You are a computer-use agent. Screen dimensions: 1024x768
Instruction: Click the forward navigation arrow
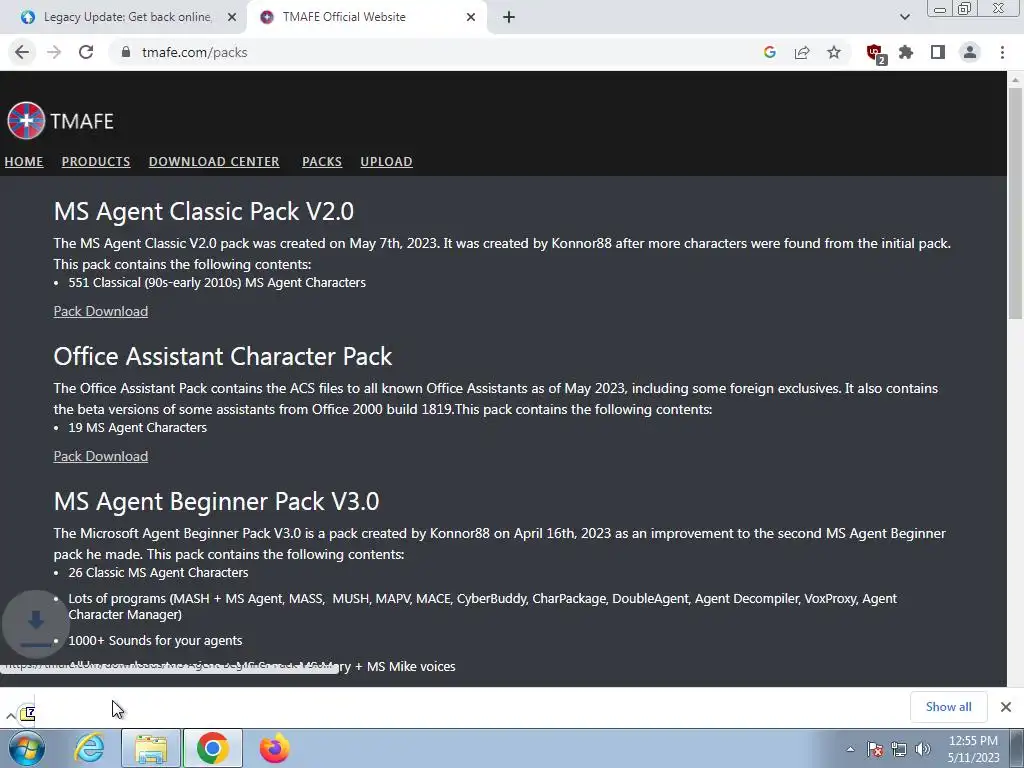pyautogui.click(x=54, y=52)
